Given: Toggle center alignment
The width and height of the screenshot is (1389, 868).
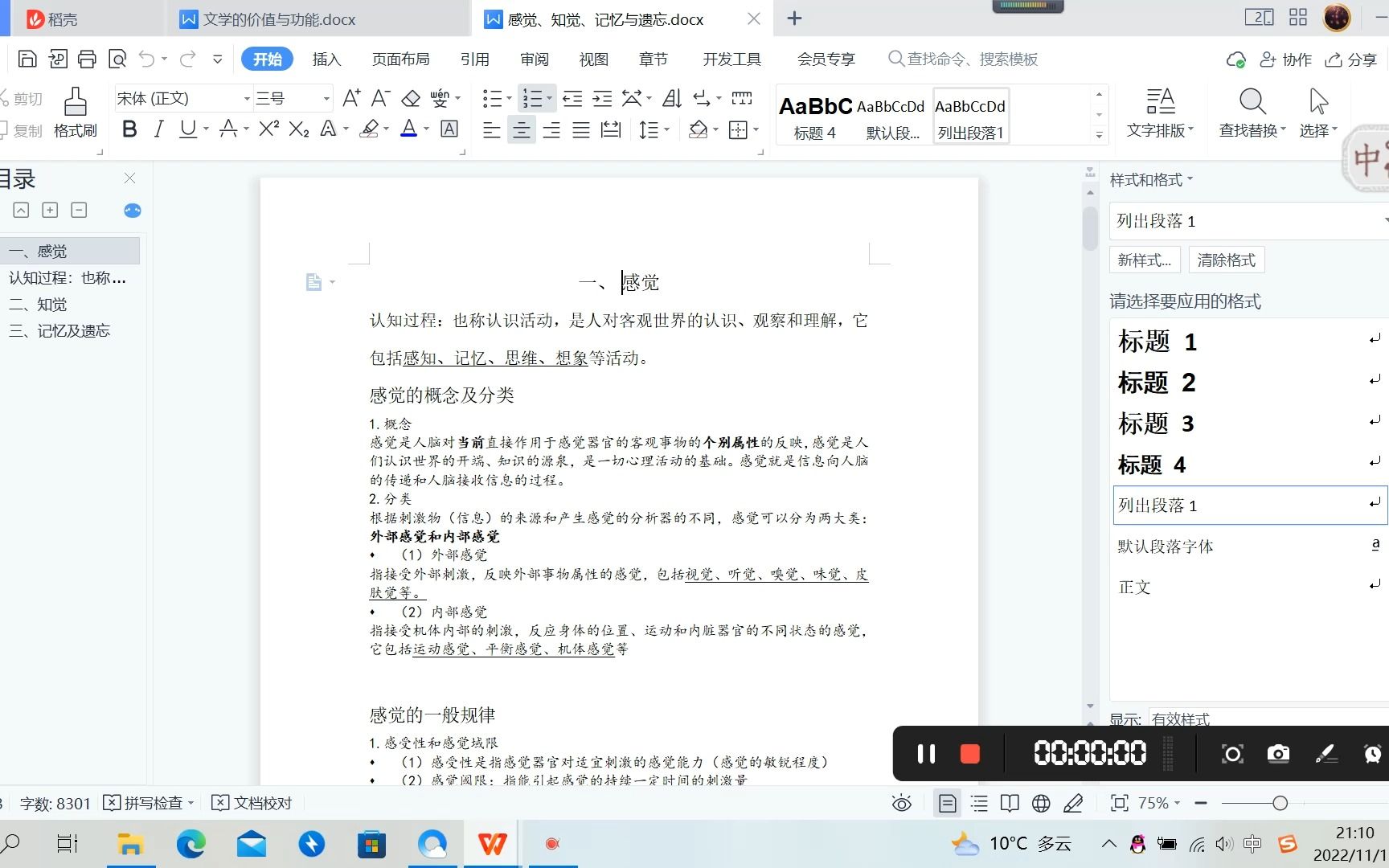Looking at the screenshot, I should [x=522, y=129].
